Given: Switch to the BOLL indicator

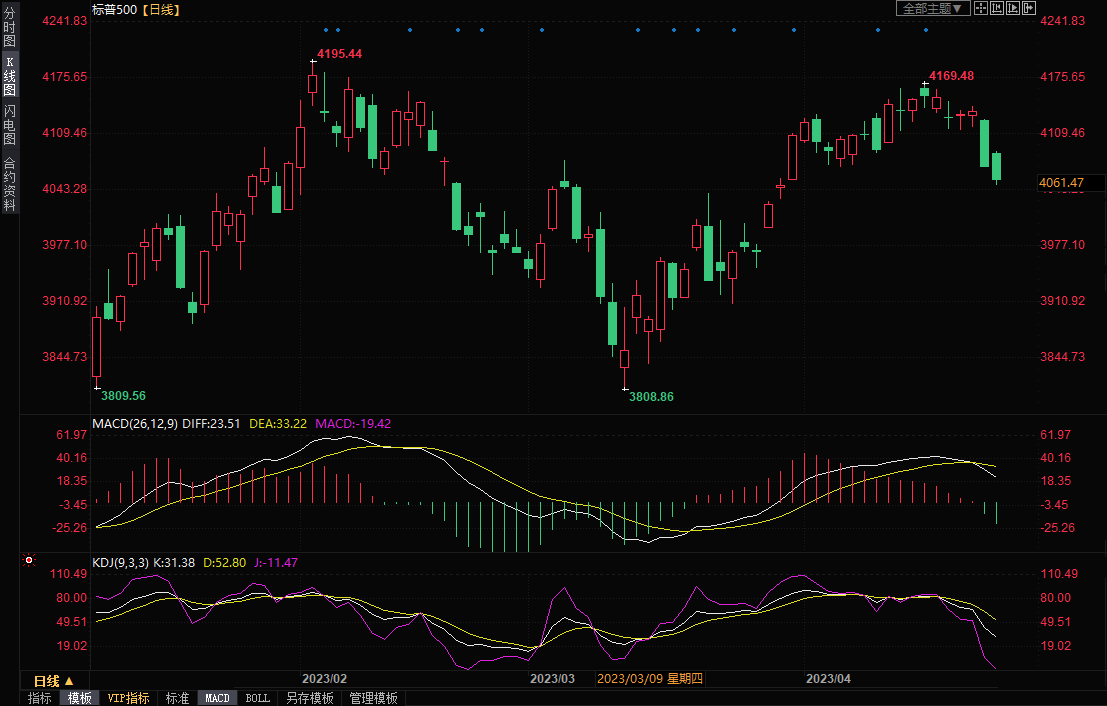Looking at the screenshot, I should (x=257, y=698).
